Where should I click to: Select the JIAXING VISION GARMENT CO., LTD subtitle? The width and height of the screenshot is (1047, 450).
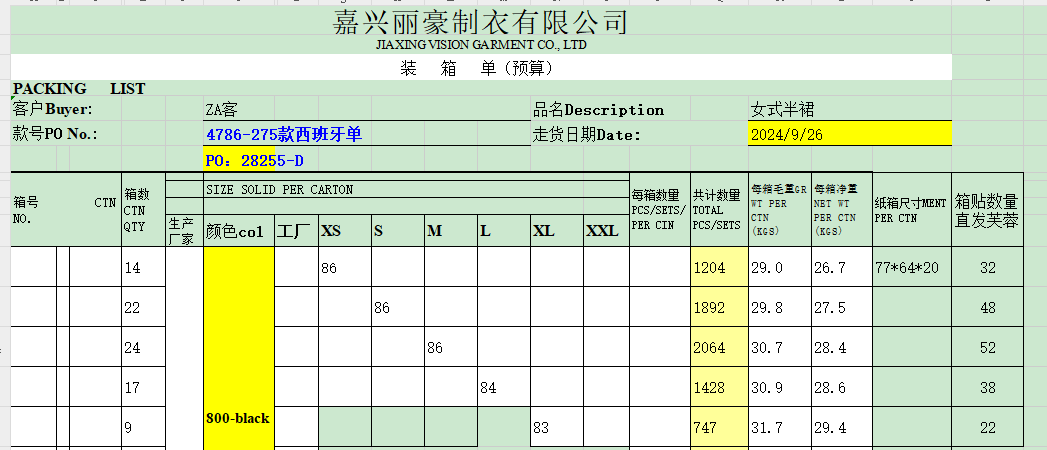click(480, 45)
